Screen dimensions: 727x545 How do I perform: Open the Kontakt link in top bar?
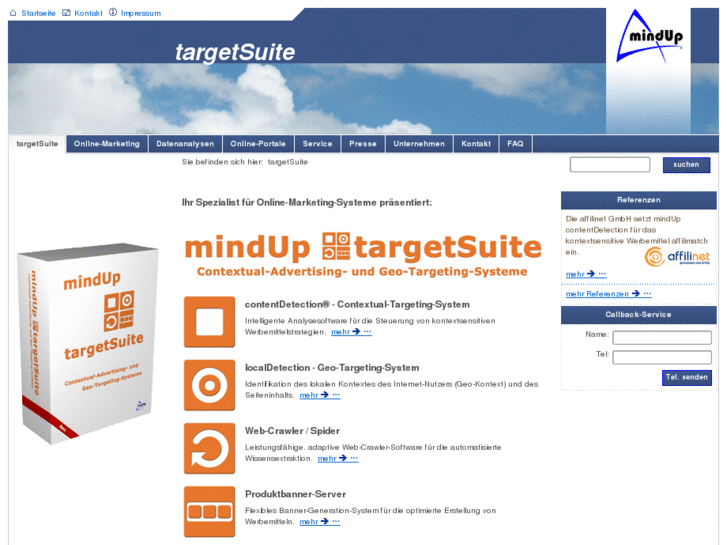tap(89, 13)
